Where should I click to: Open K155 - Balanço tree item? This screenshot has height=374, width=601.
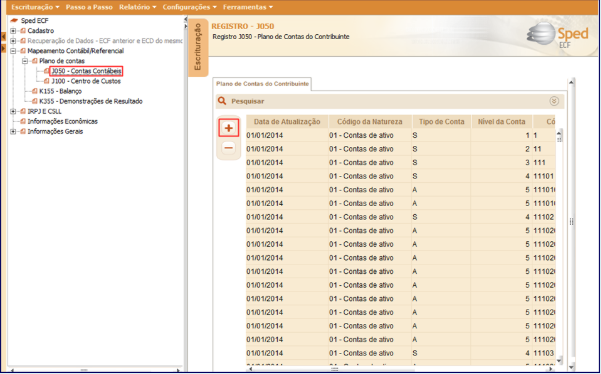click(60, 91)
